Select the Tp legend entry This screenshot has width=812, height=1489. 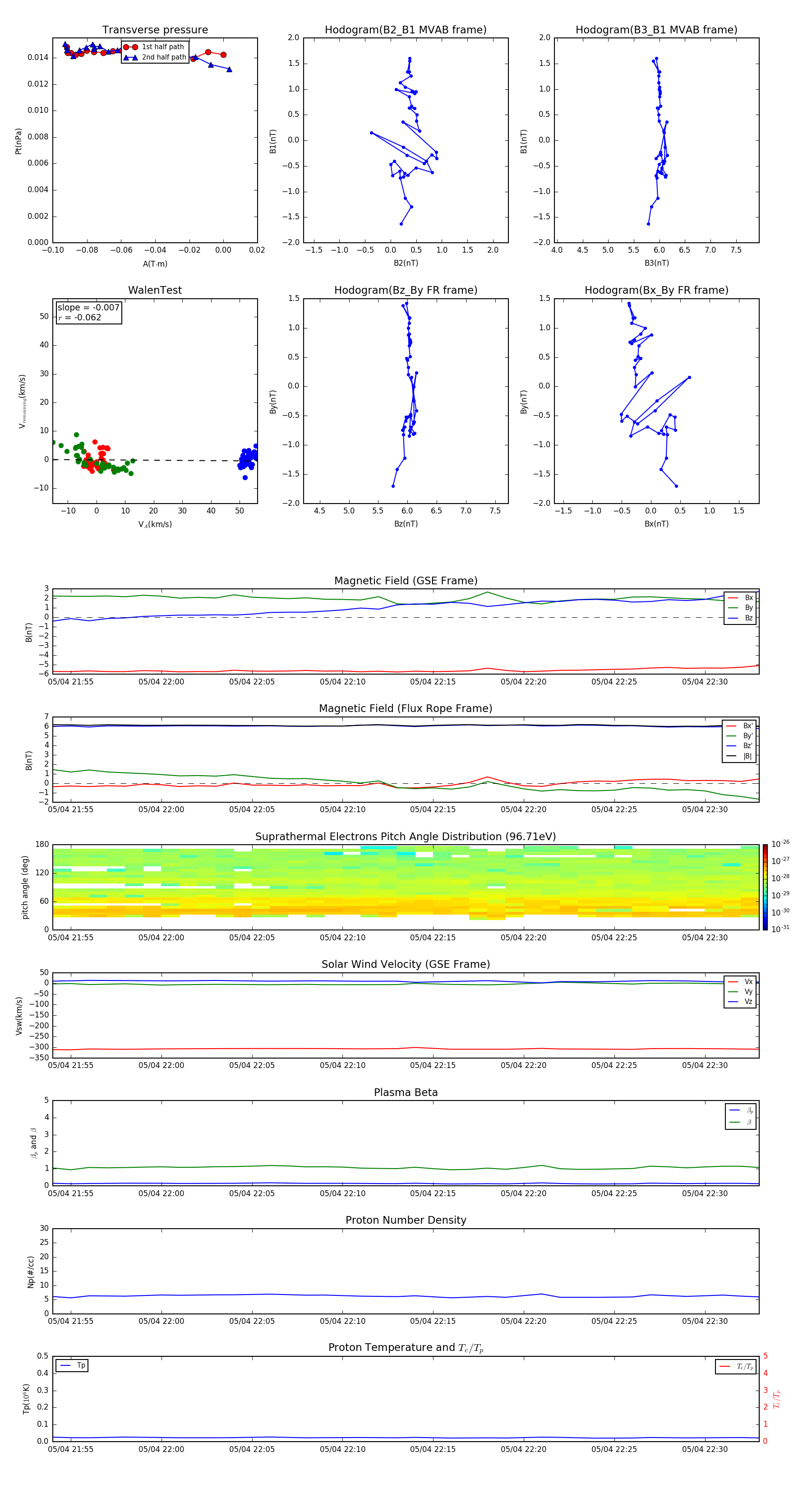click(x=72, y=1365)
